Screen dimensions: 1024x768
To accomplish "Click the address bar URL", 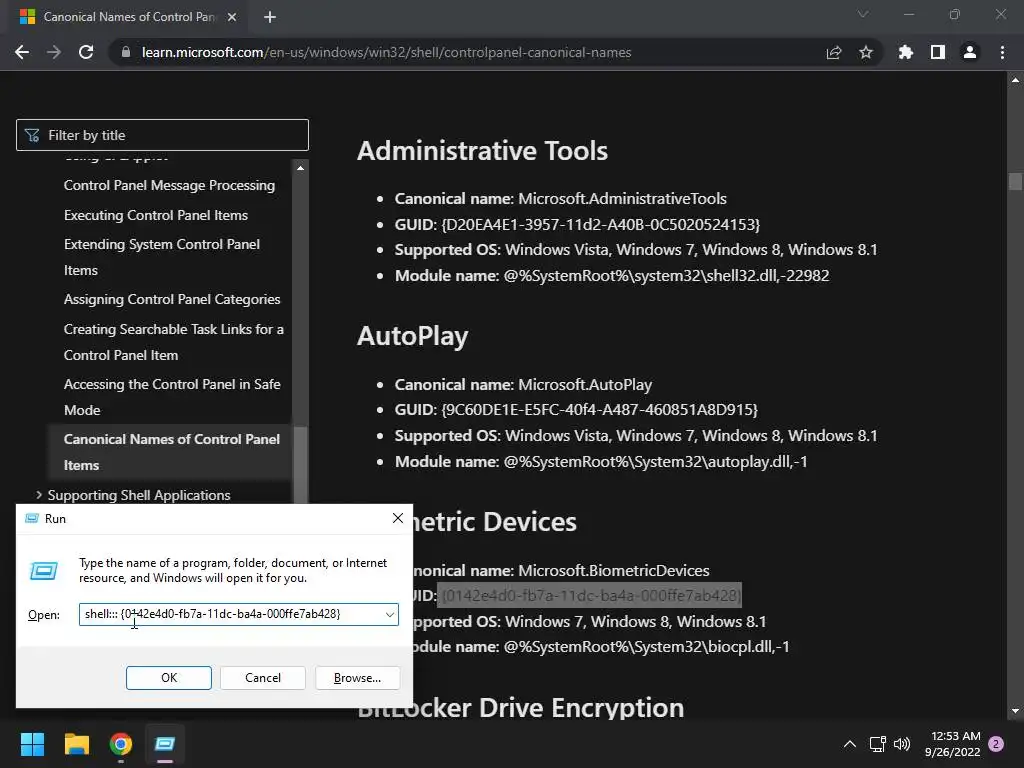I will [x=386, y=52].
